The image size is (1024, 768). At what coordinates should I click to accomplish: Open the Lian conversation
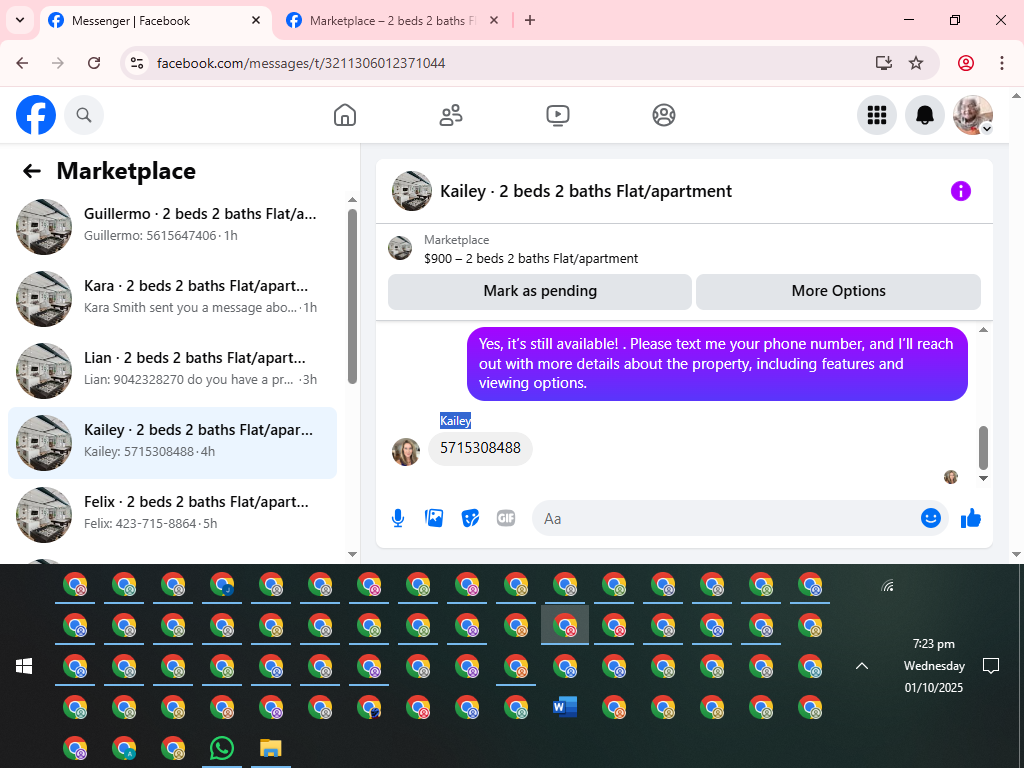click(172, 370)
